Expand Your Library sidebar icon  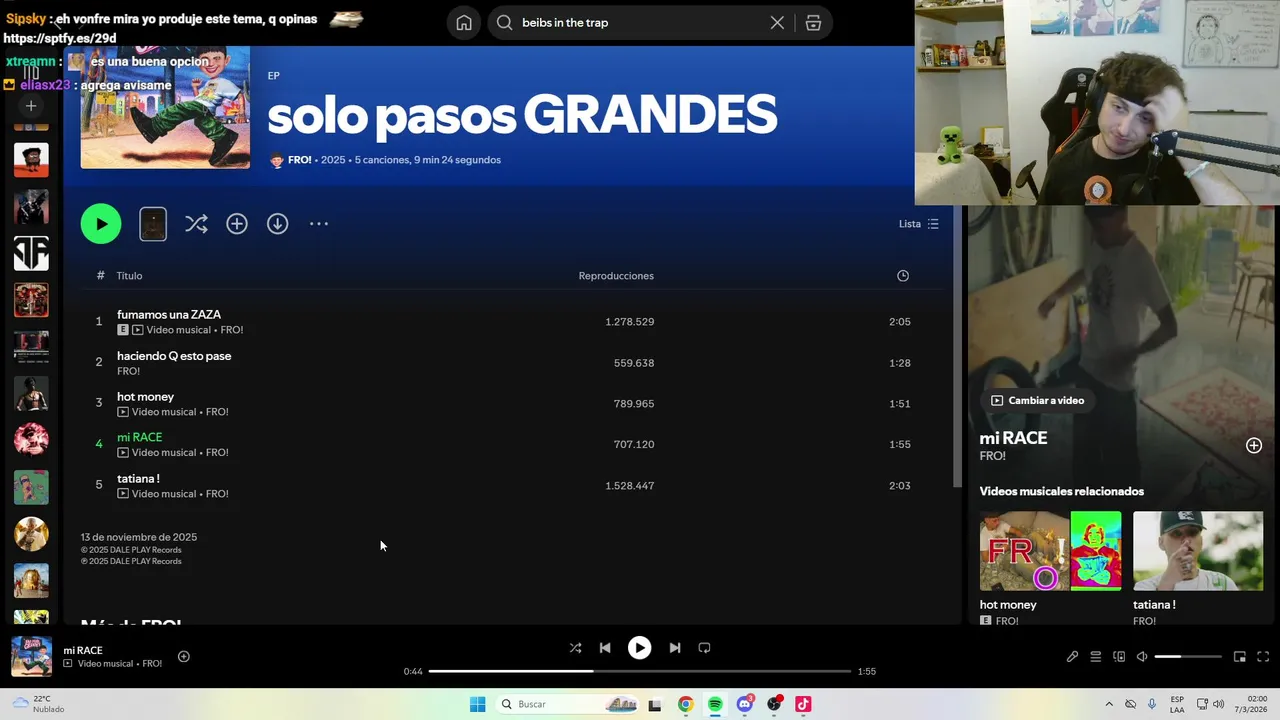click(x=31, y=73)
